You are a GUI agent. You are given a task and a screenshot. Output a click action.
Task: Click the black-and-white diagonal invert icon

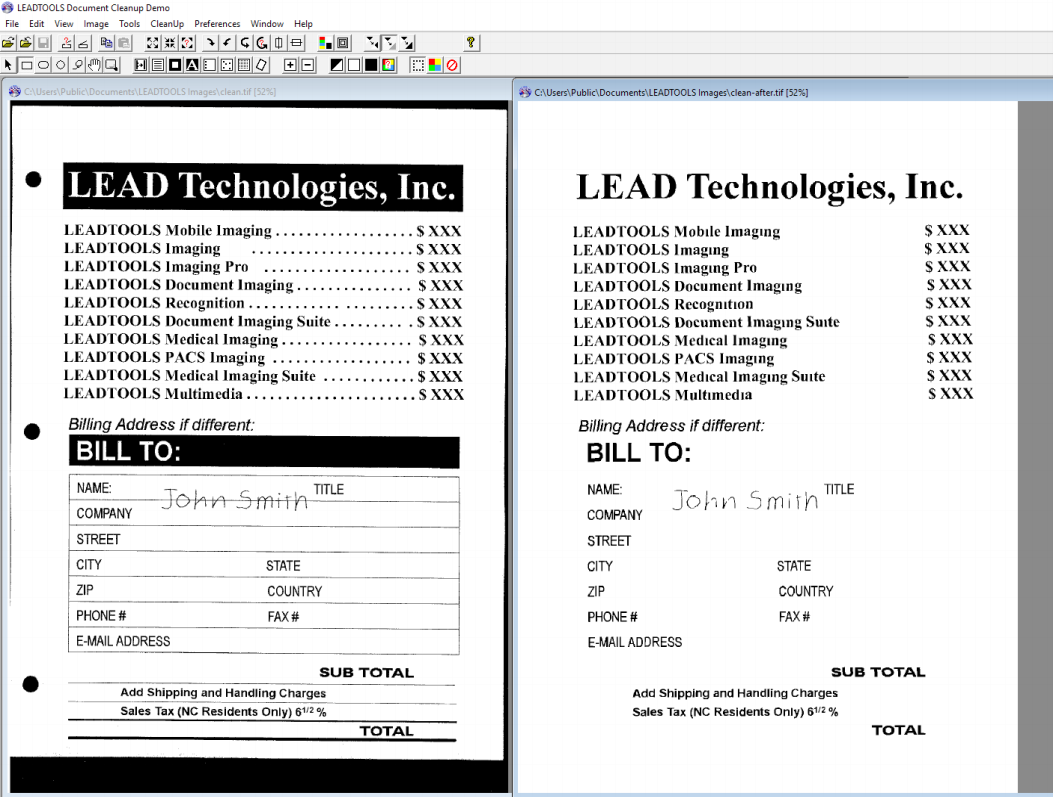336,65
